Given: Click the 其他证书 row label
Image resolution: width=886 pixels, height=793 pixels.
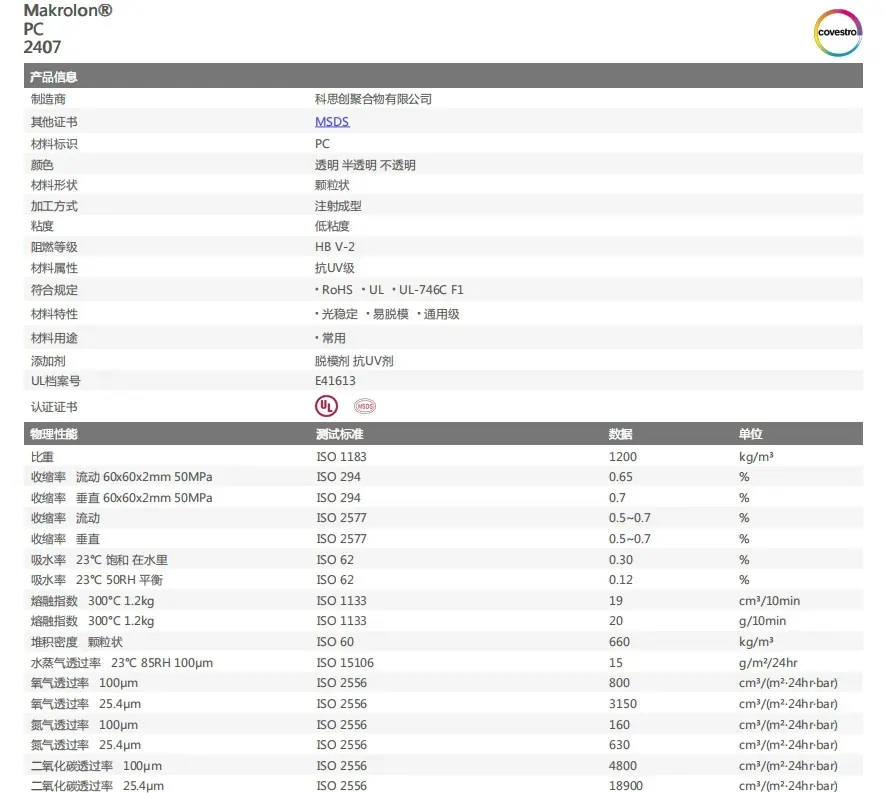Looking at the screenshot, I should 54,122.
